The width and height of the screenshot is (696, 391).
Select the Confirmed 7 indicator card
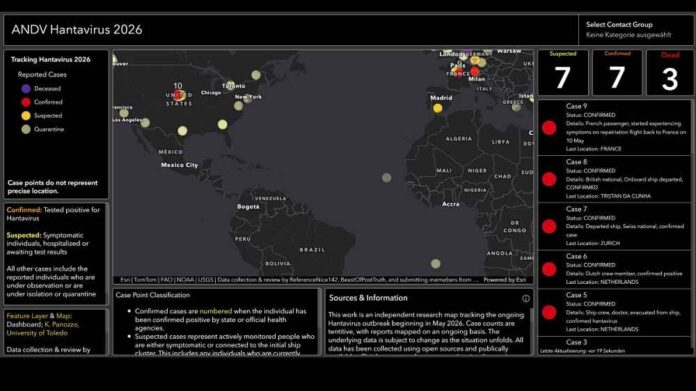click(x=617, y=72)
